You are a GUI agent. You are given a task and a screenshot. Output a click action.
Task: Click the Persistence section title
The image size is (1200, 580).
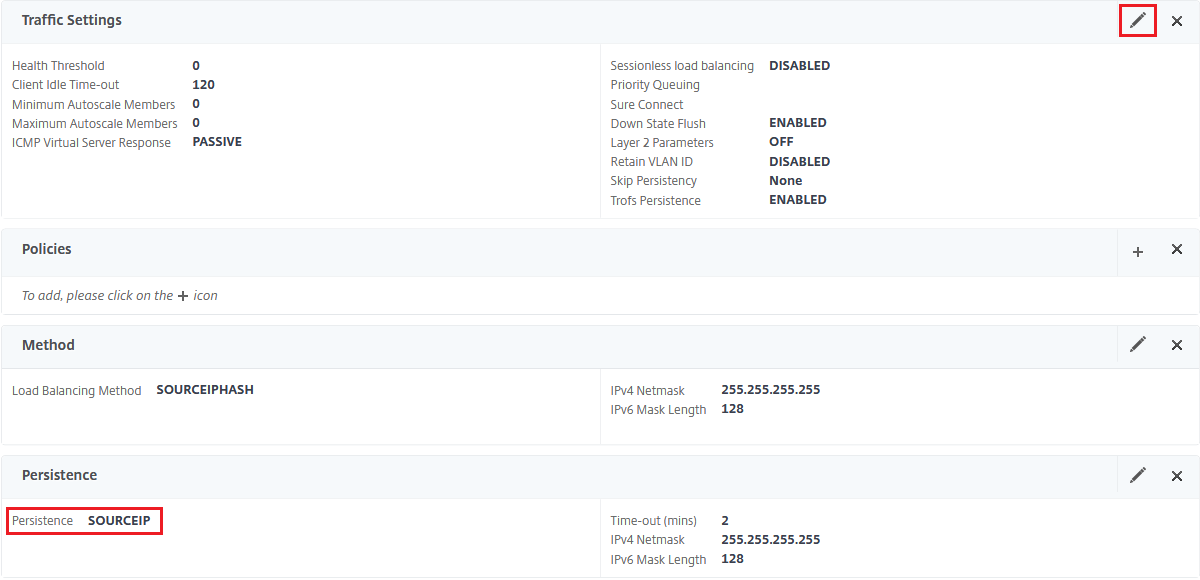(59, 475)
